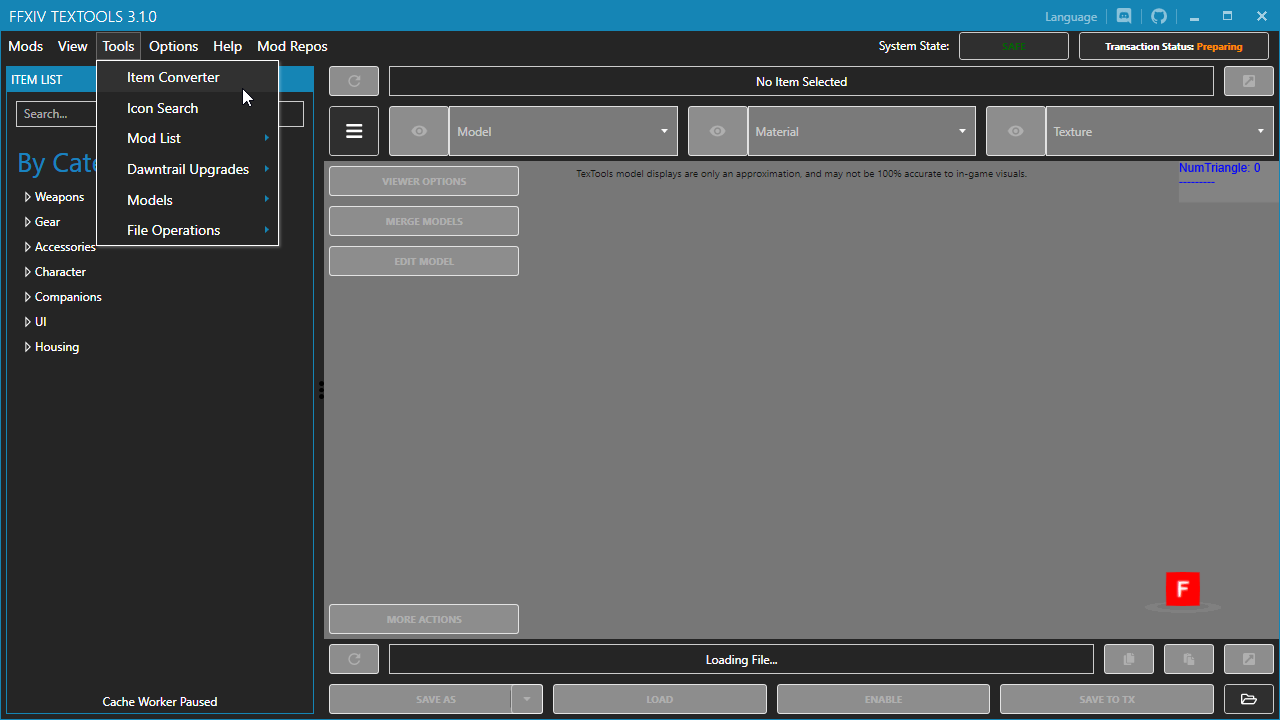
Task: Close the open Tools menu
Action: click(x=118, y=46)
